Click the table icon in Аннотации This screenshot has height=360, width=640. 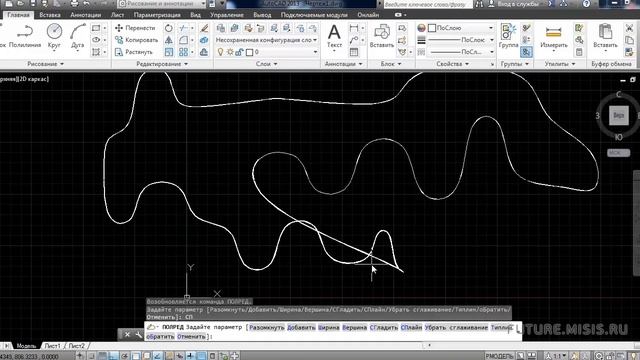tap(354, 52)
